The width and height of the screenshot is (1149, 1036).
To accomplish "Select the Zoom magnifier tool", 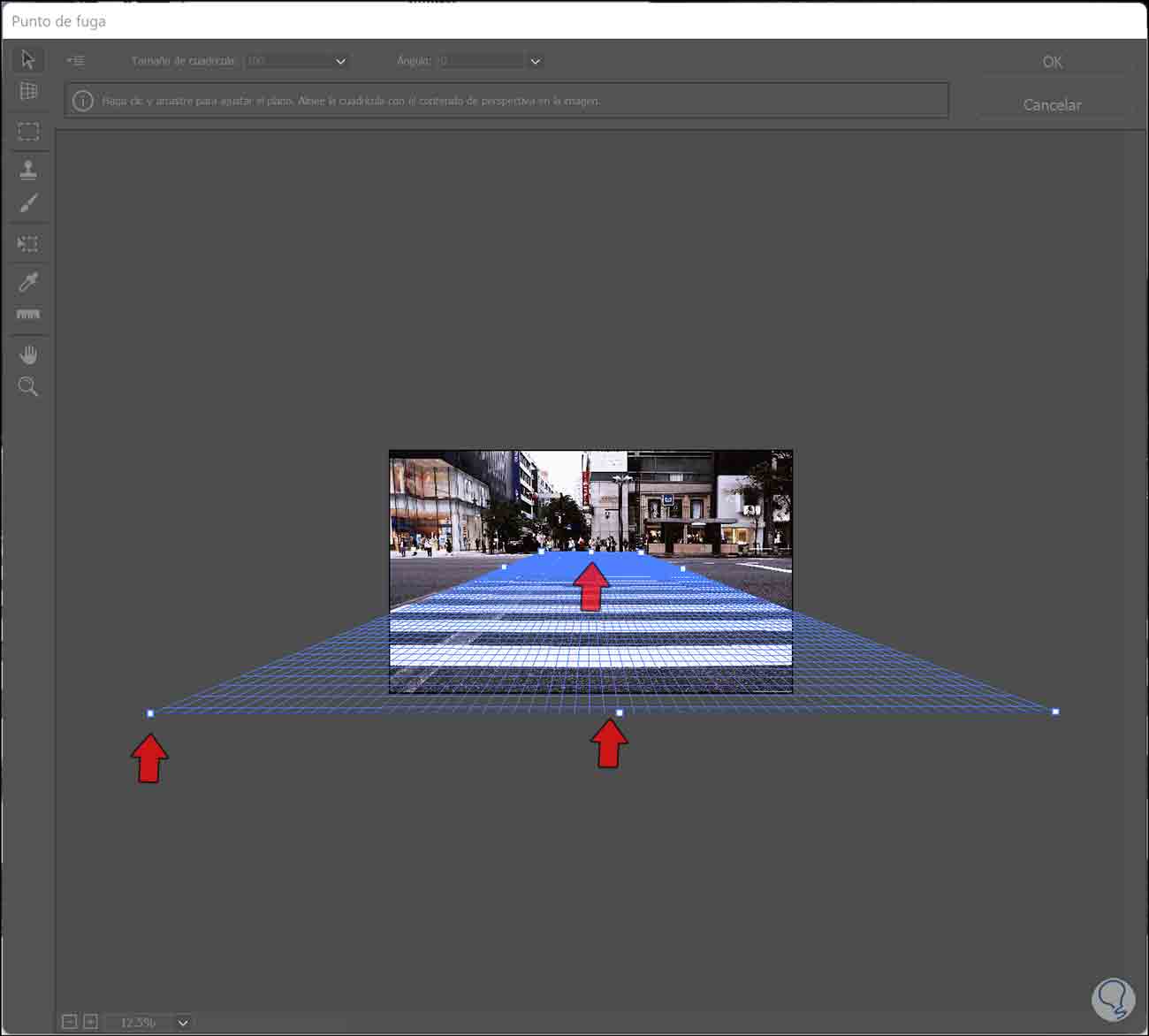I will (x=28, y=386).
